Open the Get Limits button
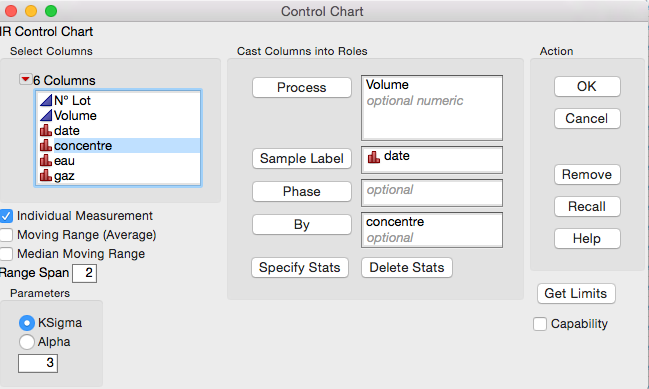 click(x=576, y=293)
